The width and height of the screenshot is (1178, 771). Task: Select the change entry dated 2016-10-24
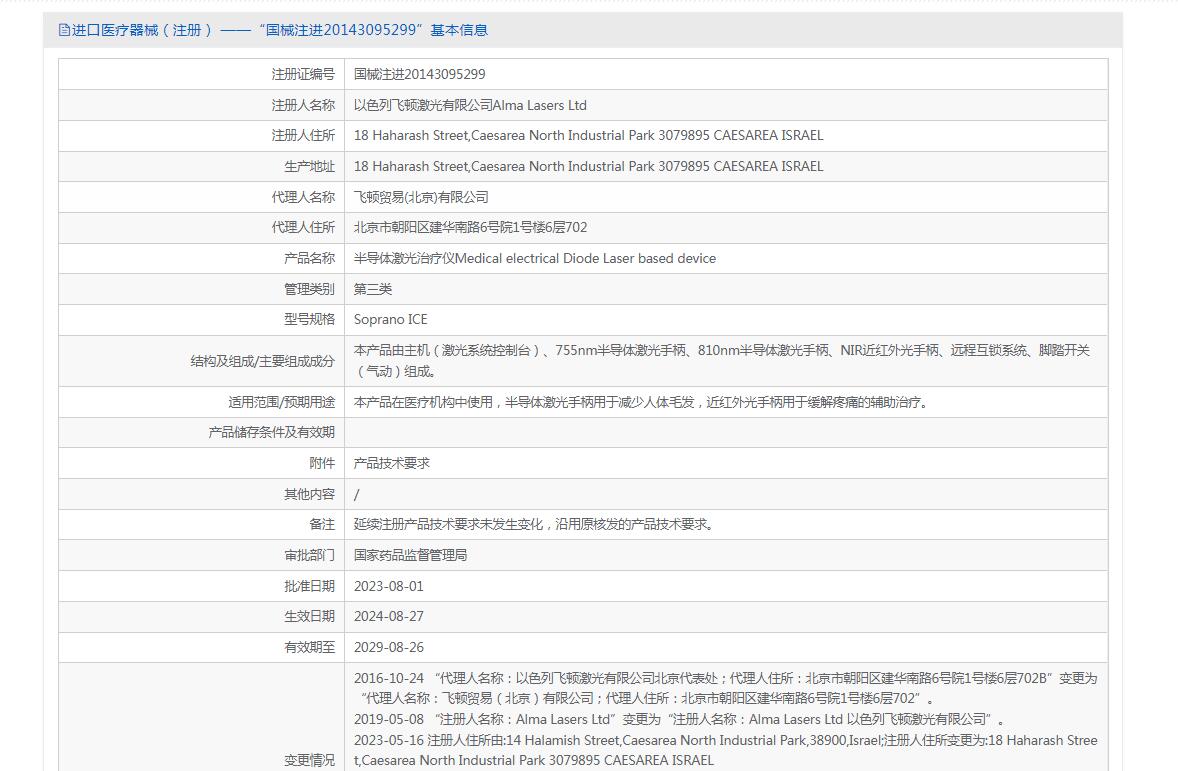click(x=726, y=688)
